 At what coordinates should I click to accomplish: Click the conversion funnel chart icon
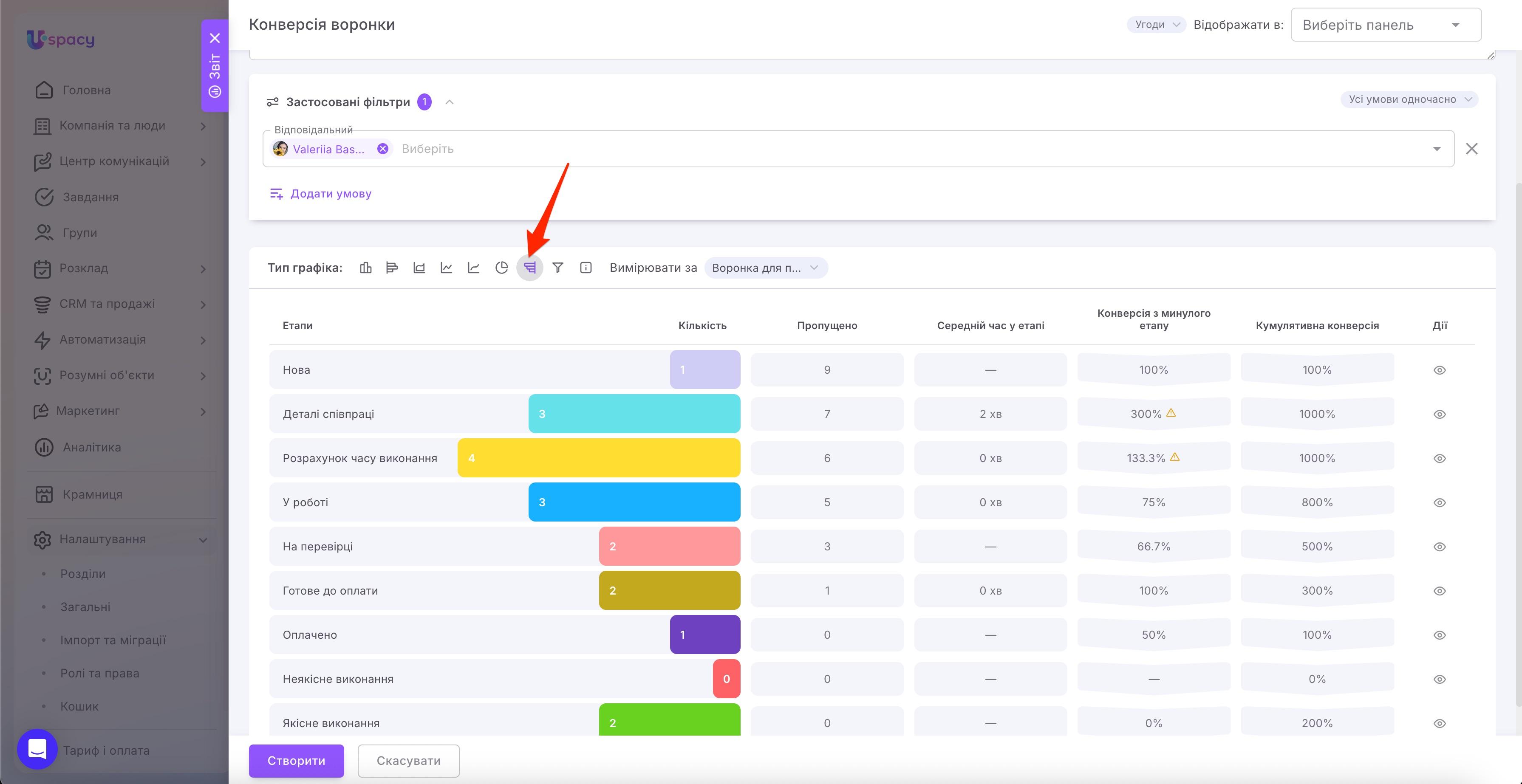point(530,268)
